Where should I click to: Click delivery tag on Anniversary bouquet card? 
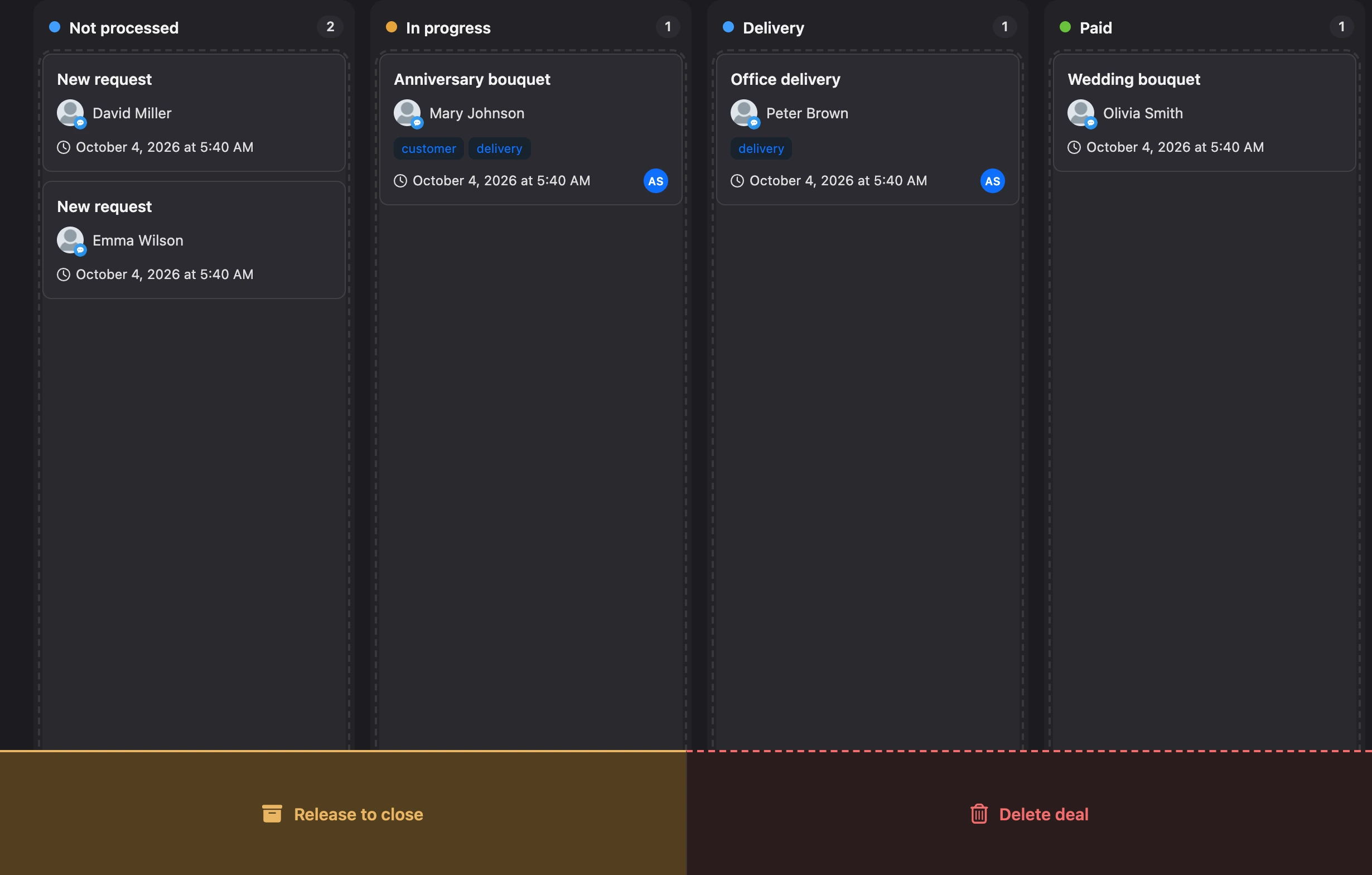click(499, 148)
